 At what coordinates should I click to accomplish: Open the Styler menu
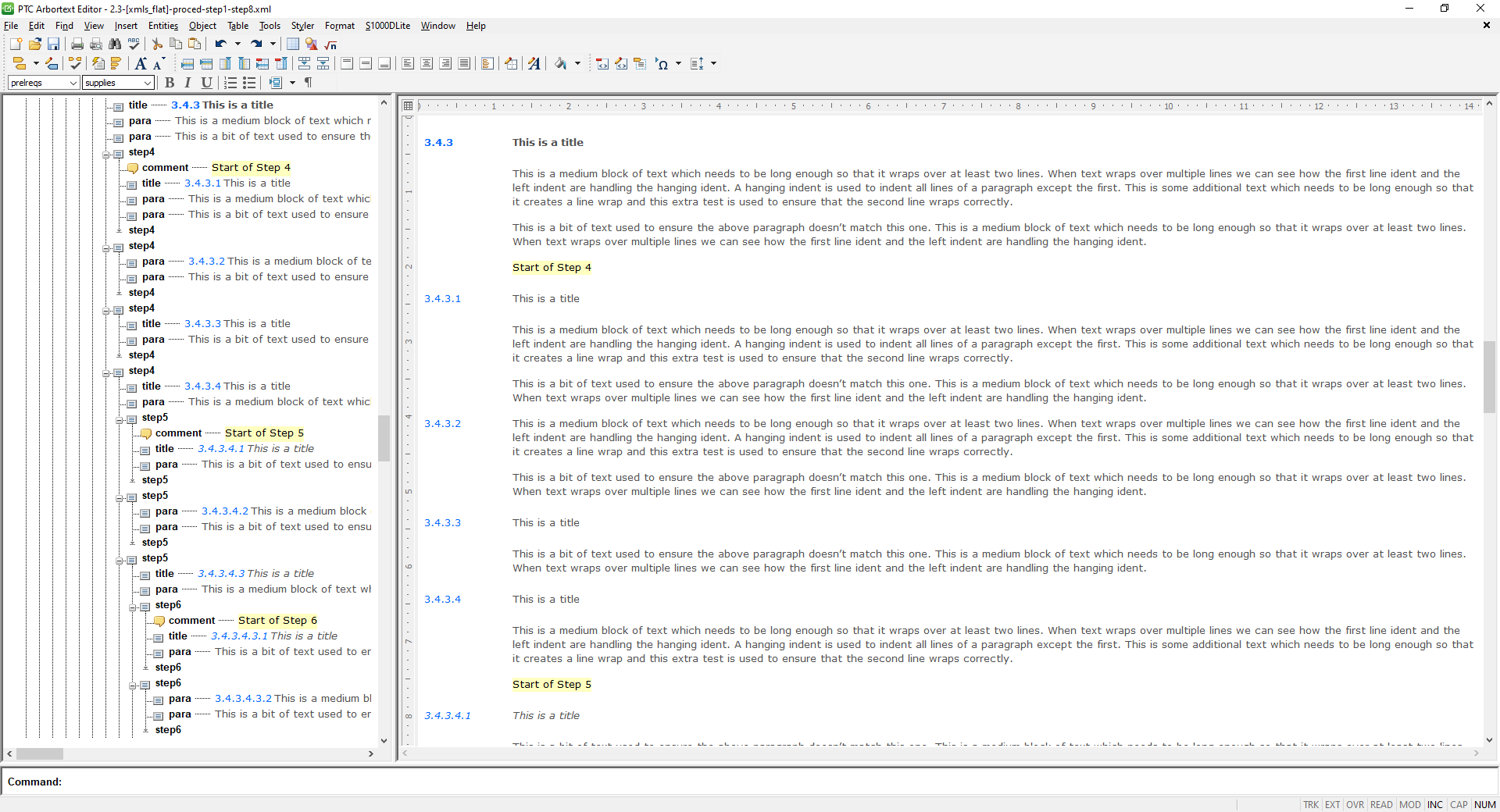302,26
